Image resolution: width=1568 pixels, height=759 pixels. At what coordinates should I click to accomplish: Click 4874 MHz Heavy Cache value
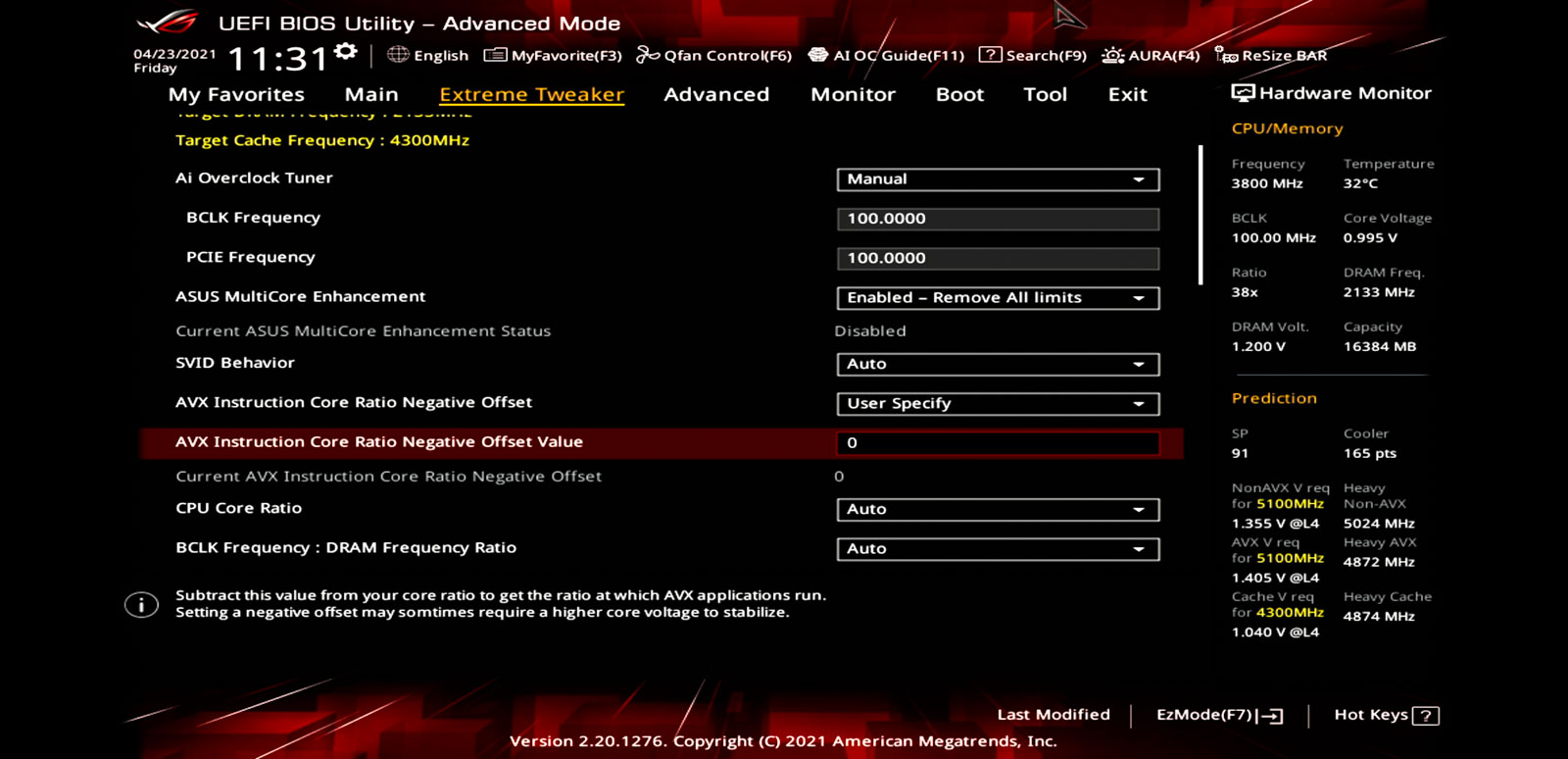point(1379,617)
